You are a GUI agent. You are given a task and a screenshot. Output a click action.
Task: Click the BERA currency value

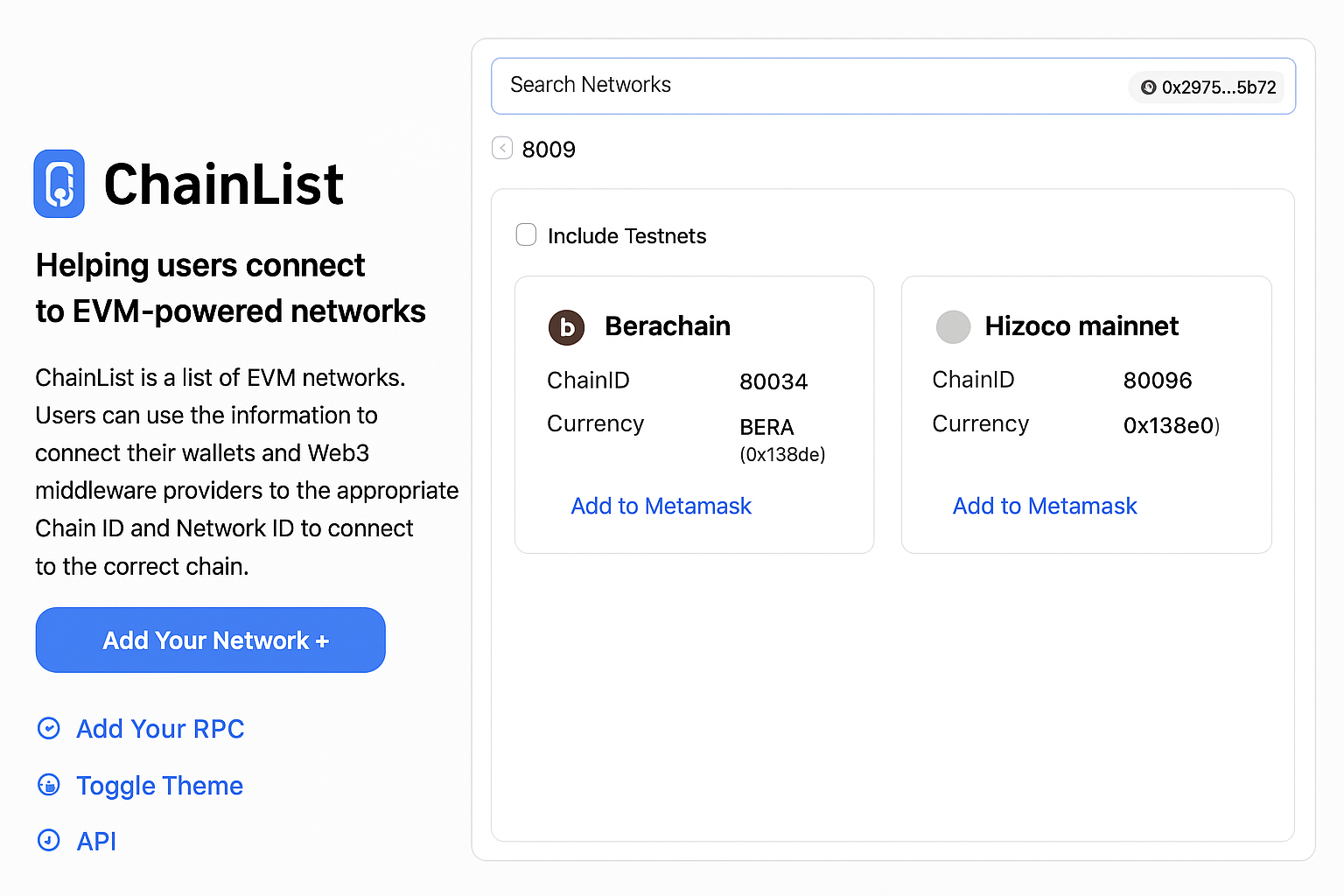tap(766, 427)
